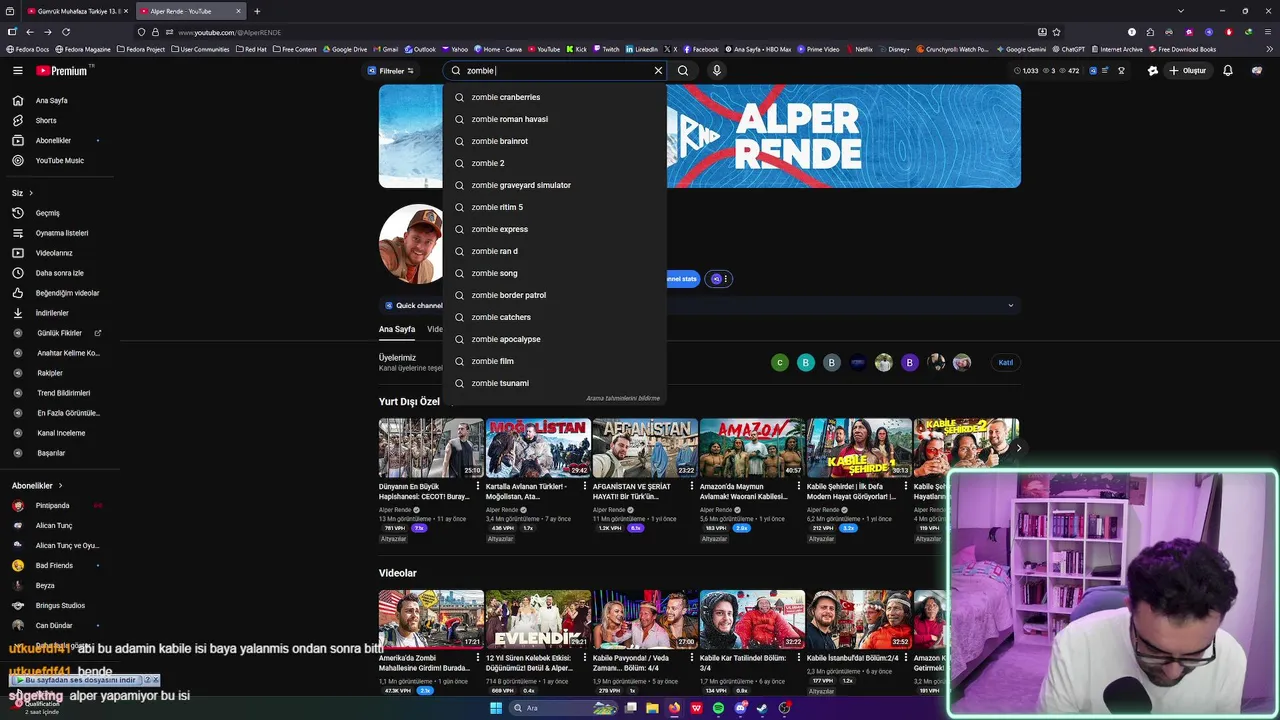This screenshot has height=720, width=1280.
Task: Expand the Siz section chevron
Action: tap(31, 193)
